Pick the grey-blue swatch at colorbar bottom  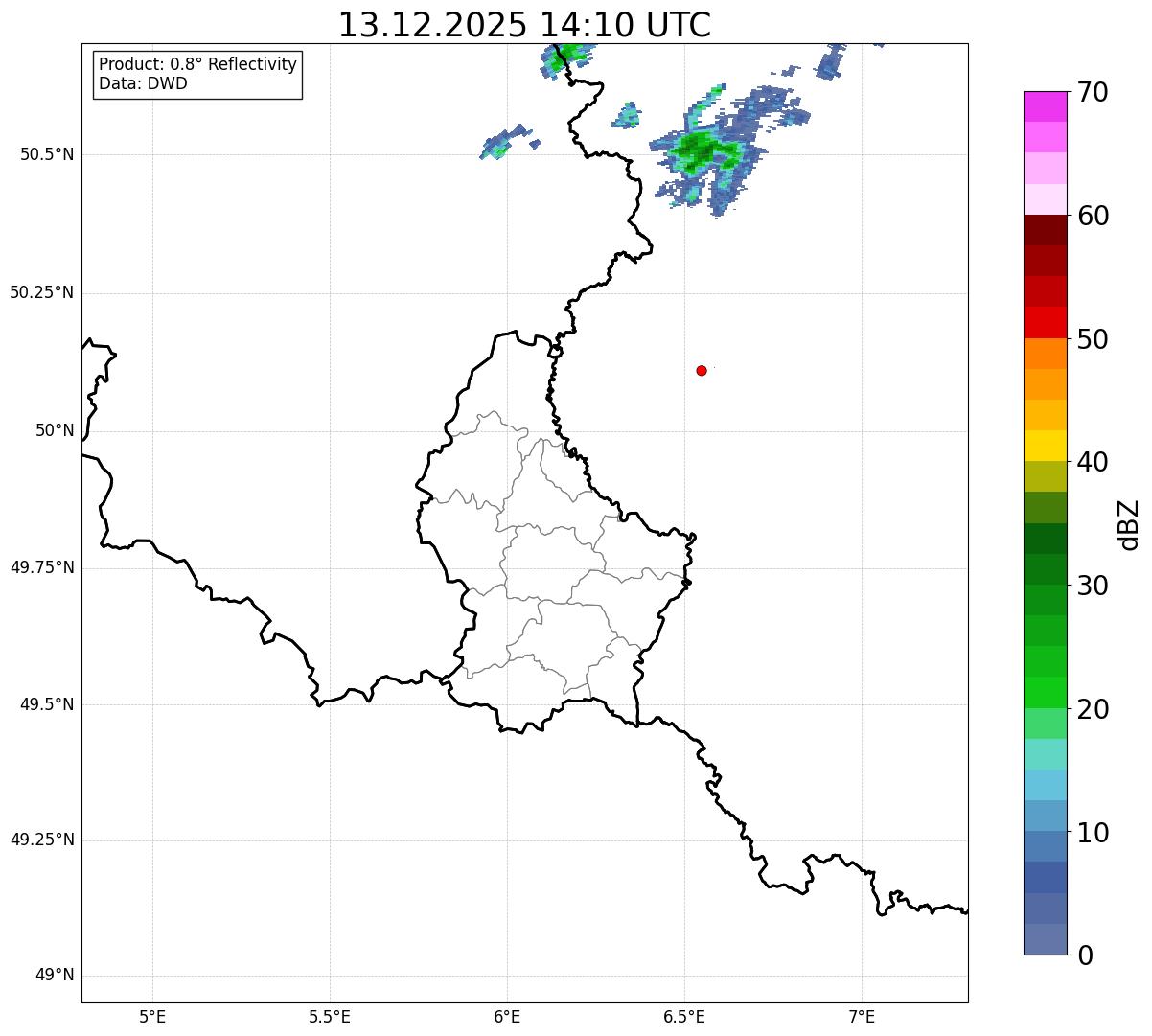1046,939
